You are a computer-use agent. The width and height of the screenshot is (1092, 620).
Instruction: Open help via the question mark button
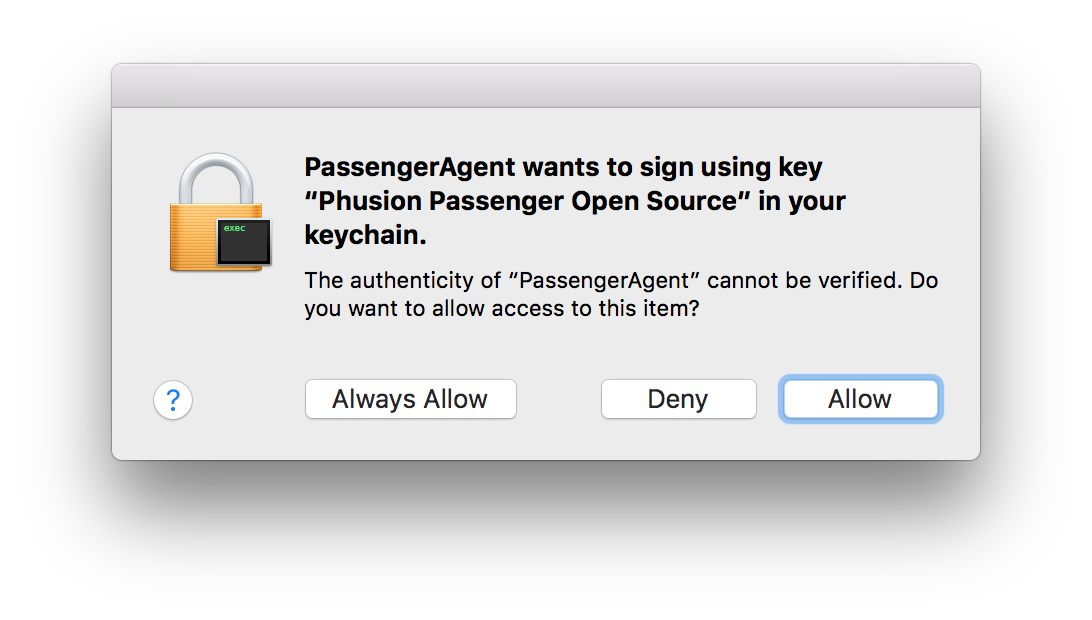(x=173, y=400)
